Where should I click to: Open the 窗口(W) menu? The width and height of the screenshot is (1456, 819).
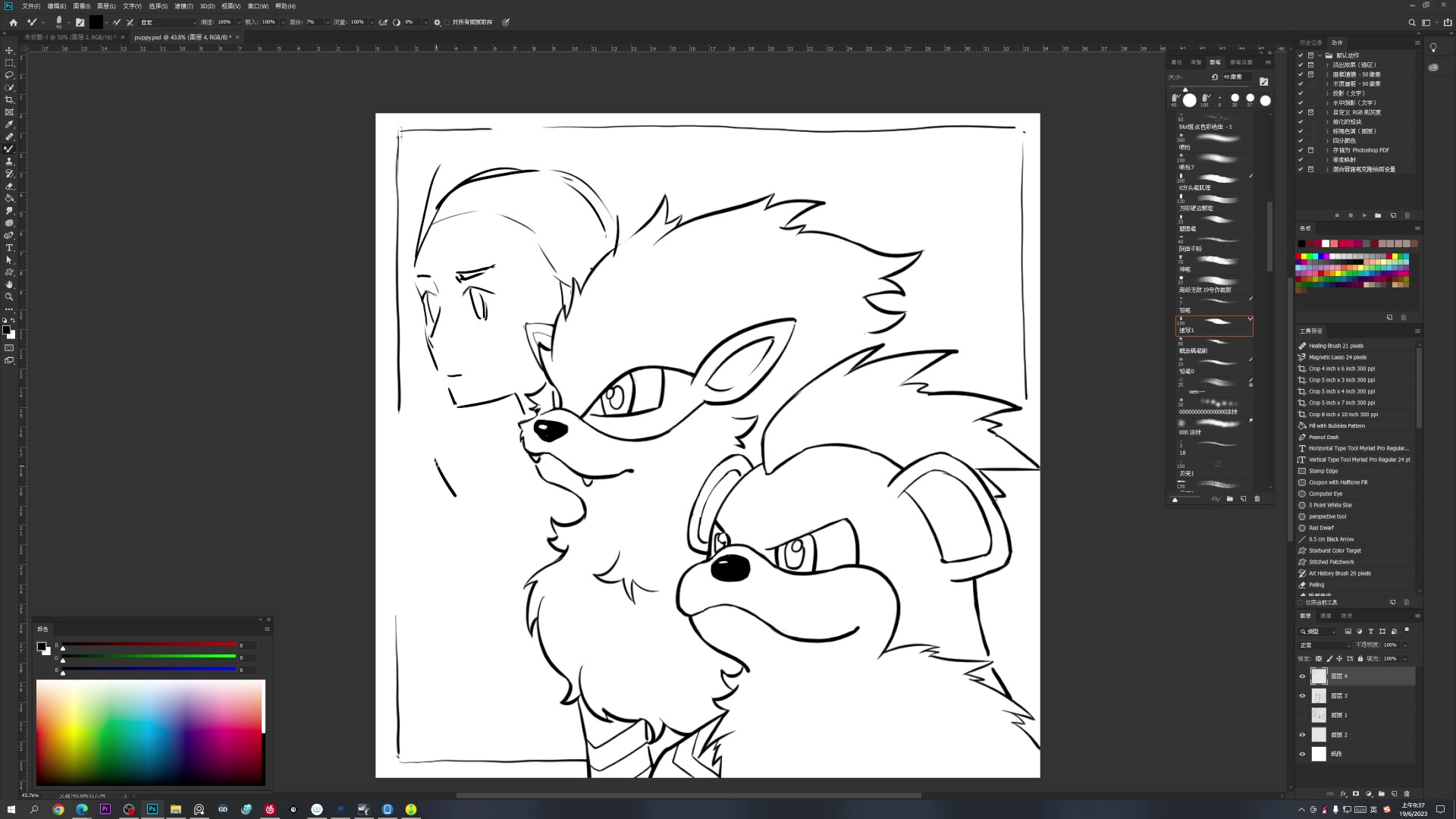point(258,6)
